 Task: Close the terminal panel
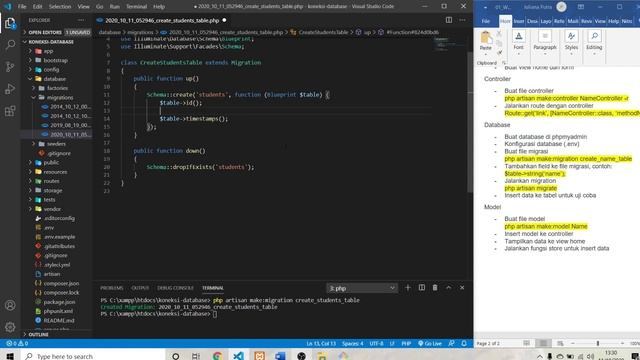[462, 288]
